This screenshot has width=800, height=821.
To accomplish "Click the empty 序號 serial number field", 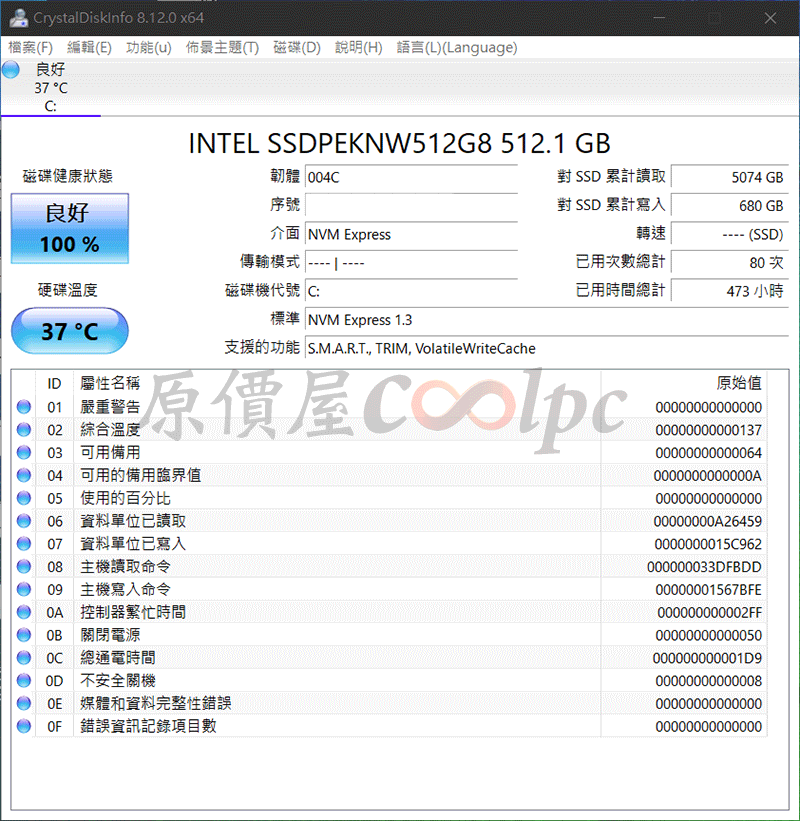I will click(x=411, y=206).
